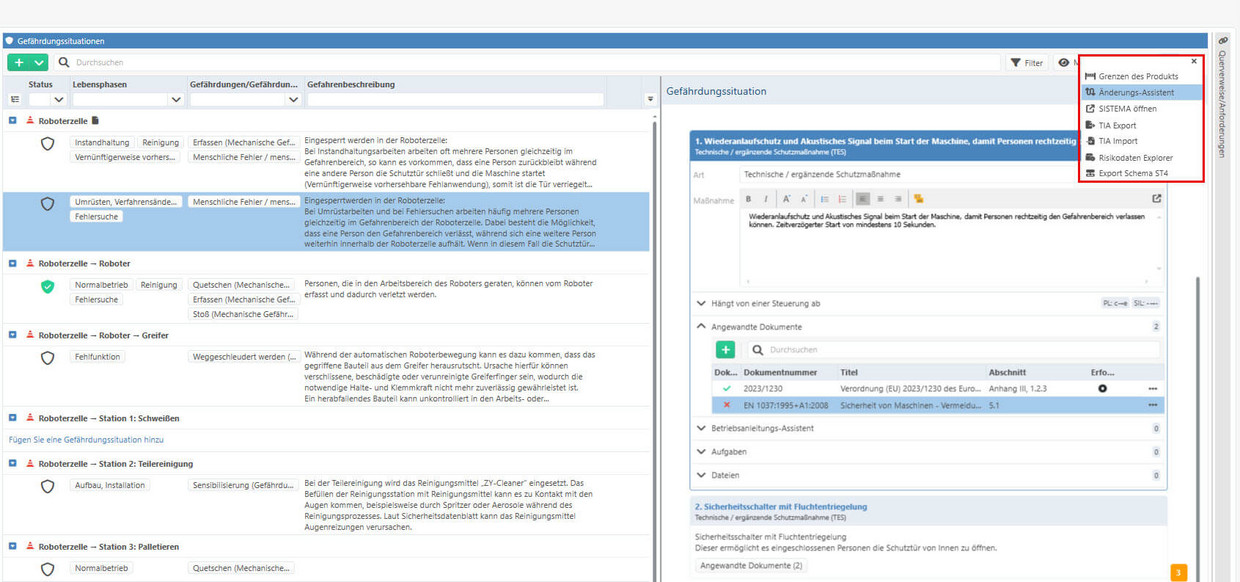Open more options for EN 1037:1995+A1:2008
The image size is (1240, 582).
[x=1152, y=405]
